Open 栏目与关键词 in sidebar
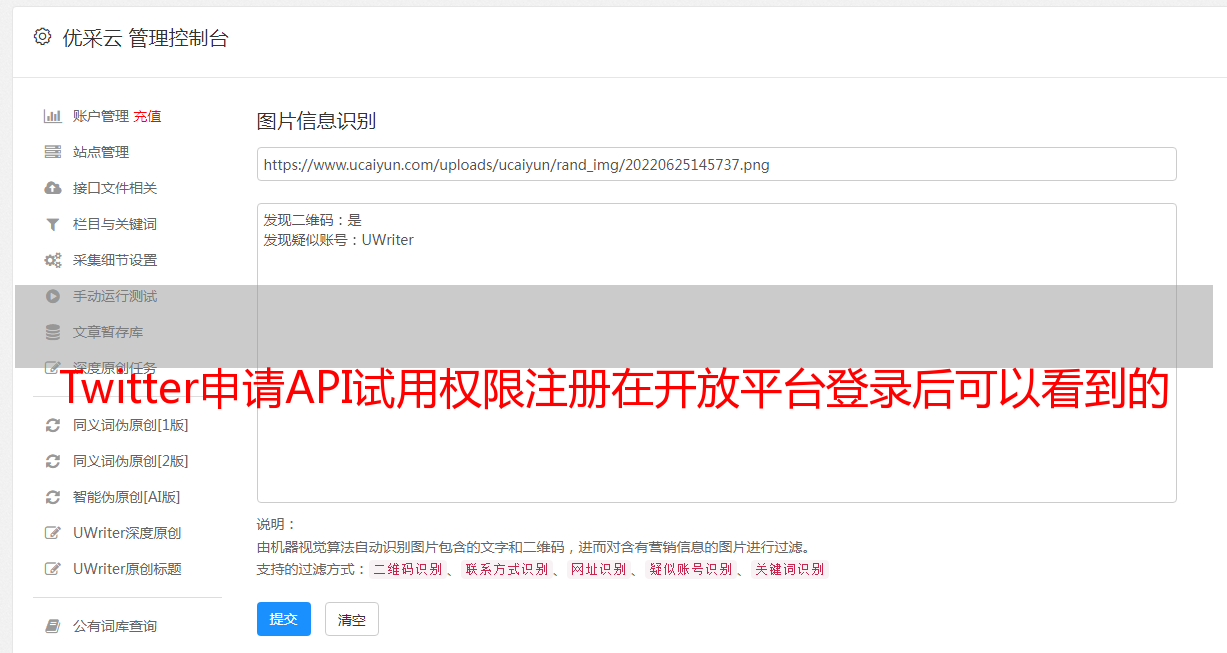This screenshot has height=653, width=1227. point(115,224)
